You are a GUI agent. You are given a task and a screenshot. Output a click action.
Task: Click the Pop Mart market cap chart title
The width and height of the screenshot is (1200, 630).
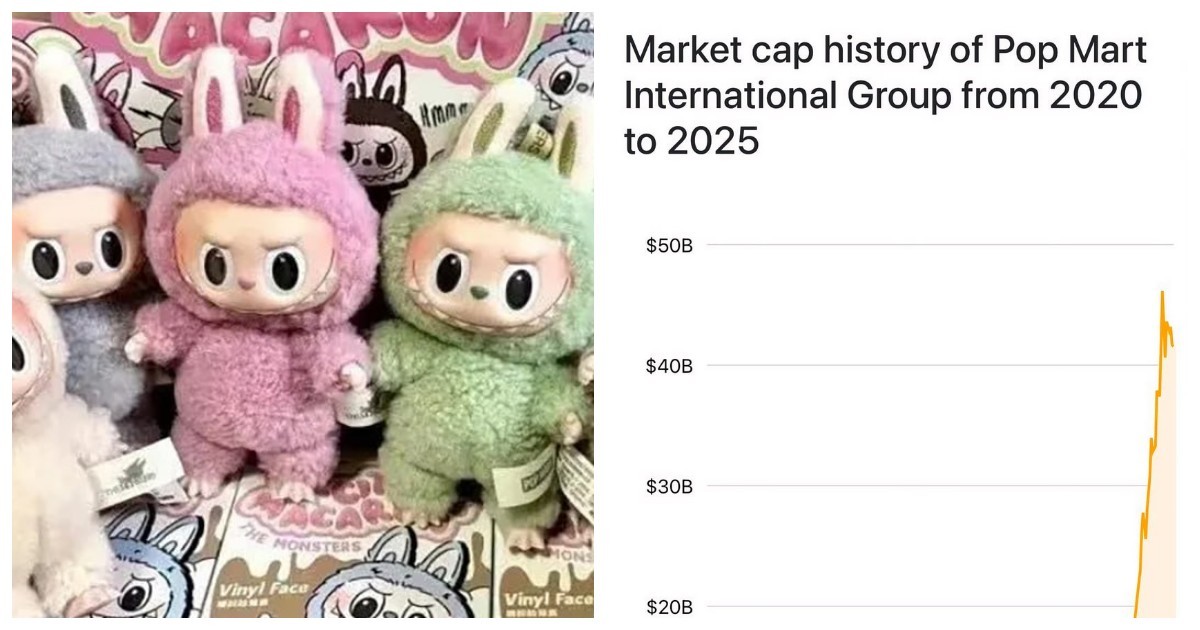(x=885, y=96)
